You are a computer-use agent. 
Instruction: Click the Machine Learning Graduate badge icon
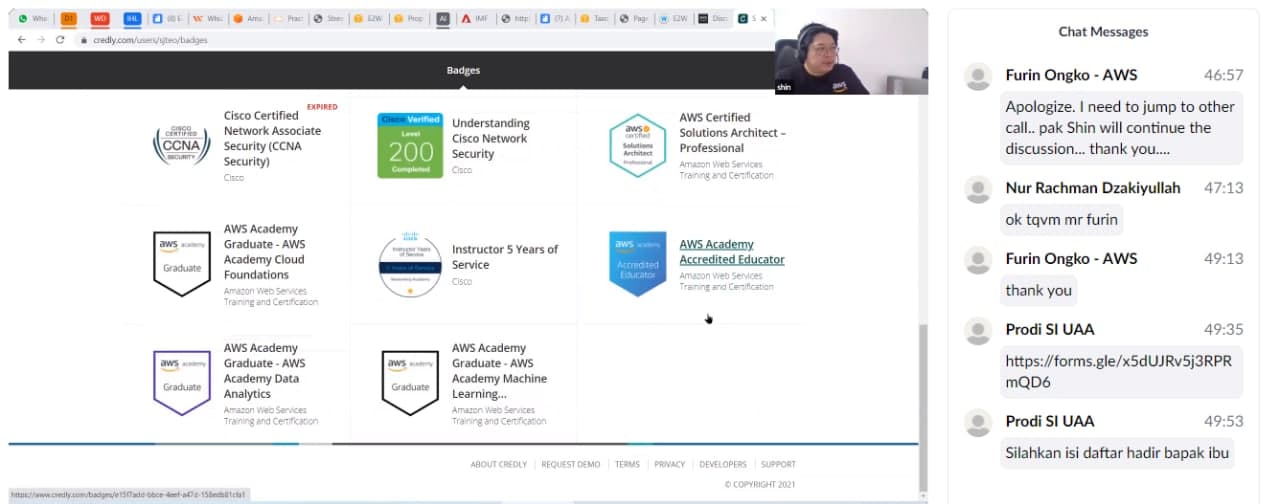pyautogui.click(x=410, y=383)
